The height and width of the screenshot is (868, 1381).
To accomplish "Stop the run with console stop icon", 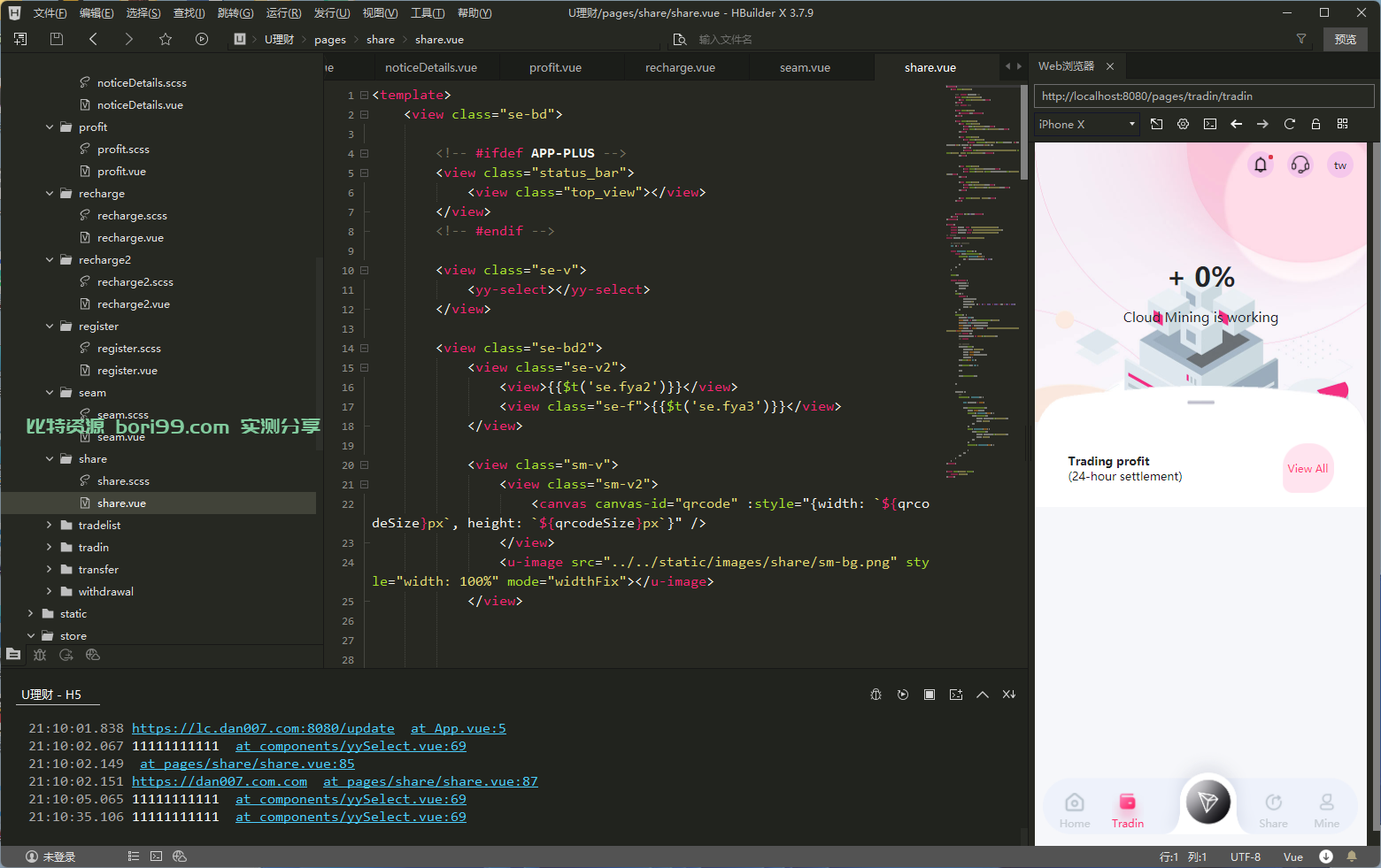I will [x=930, y=695].
